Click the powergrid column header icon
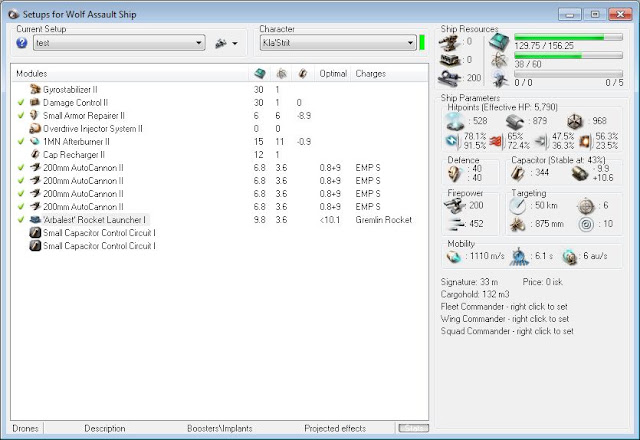This screenshot has height=440, width=640. (281, 74)
